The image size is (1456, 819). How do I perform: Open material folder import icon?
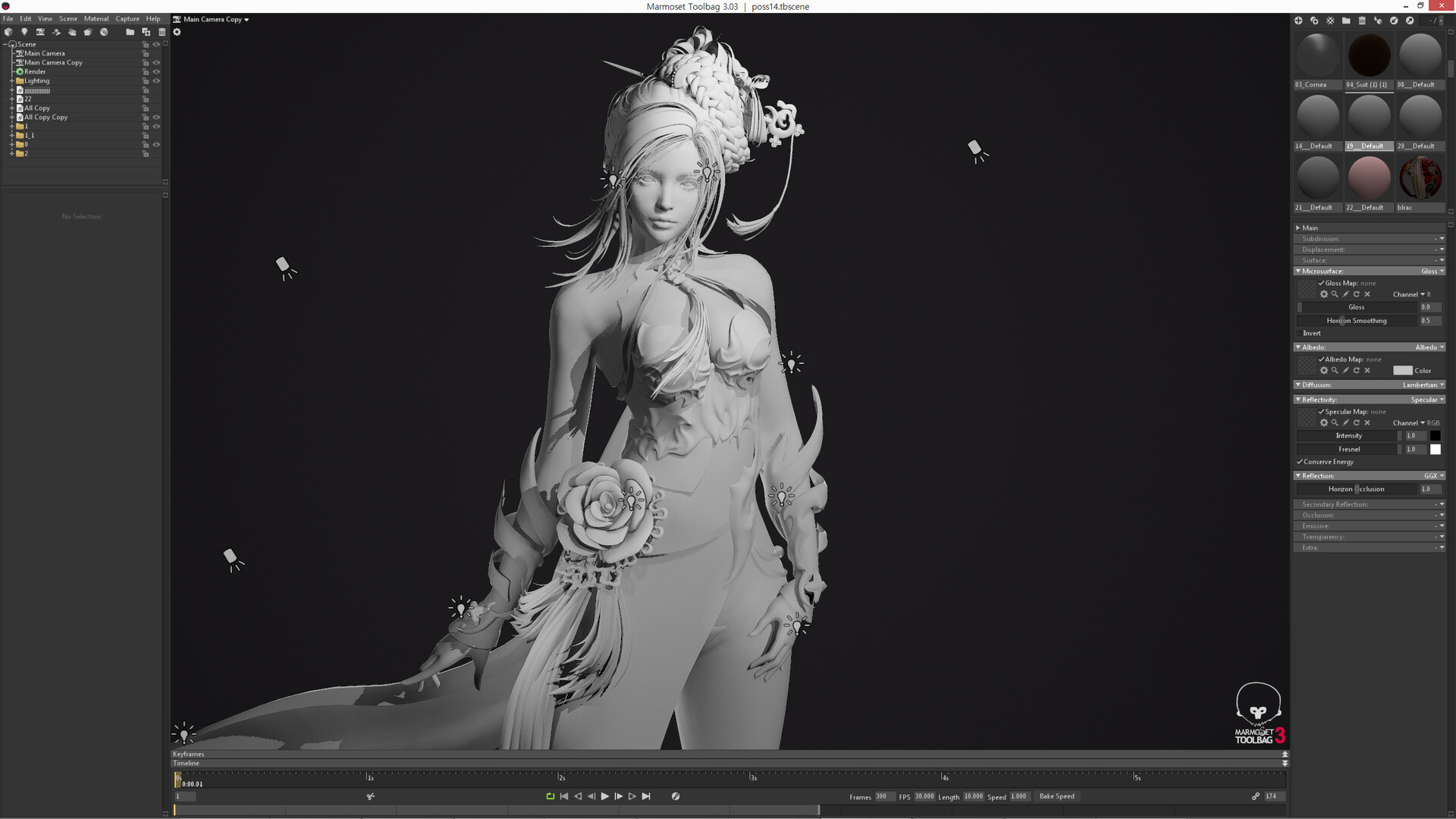[x=1346, y=20]
